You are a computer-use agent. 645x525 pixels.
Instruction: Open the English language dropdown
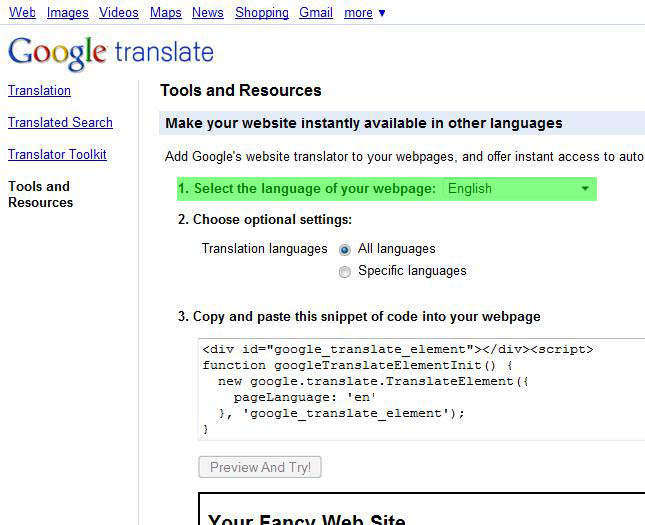click(519, 189)
